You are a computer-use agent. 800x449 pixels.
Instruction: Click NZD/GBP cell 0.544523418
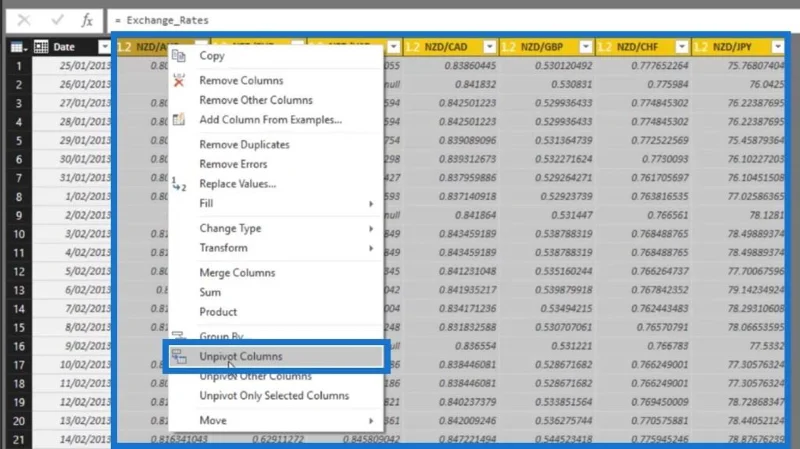click(x=564, y=439)
